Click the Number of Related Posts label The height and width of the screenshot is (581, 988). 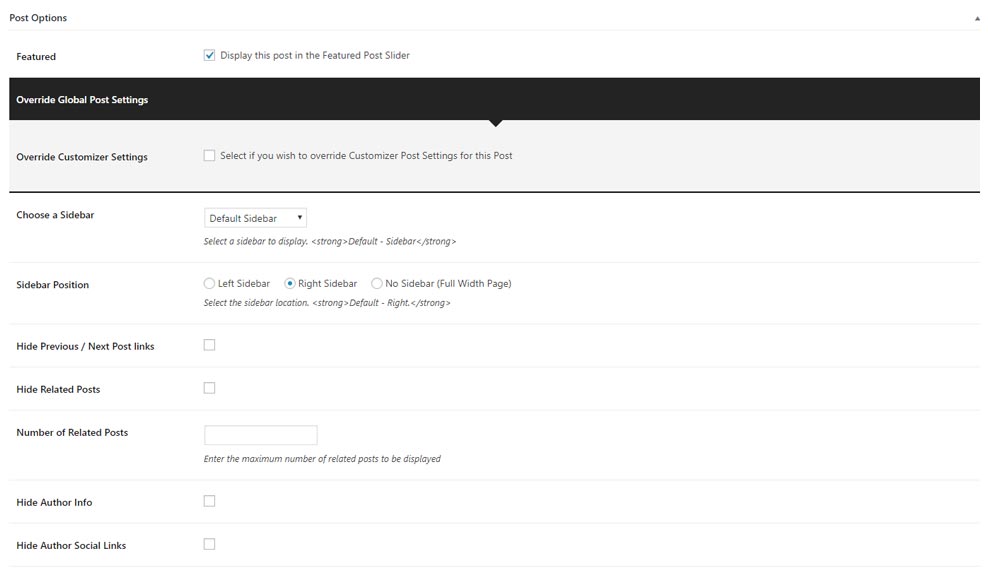[x=72, y=433]
